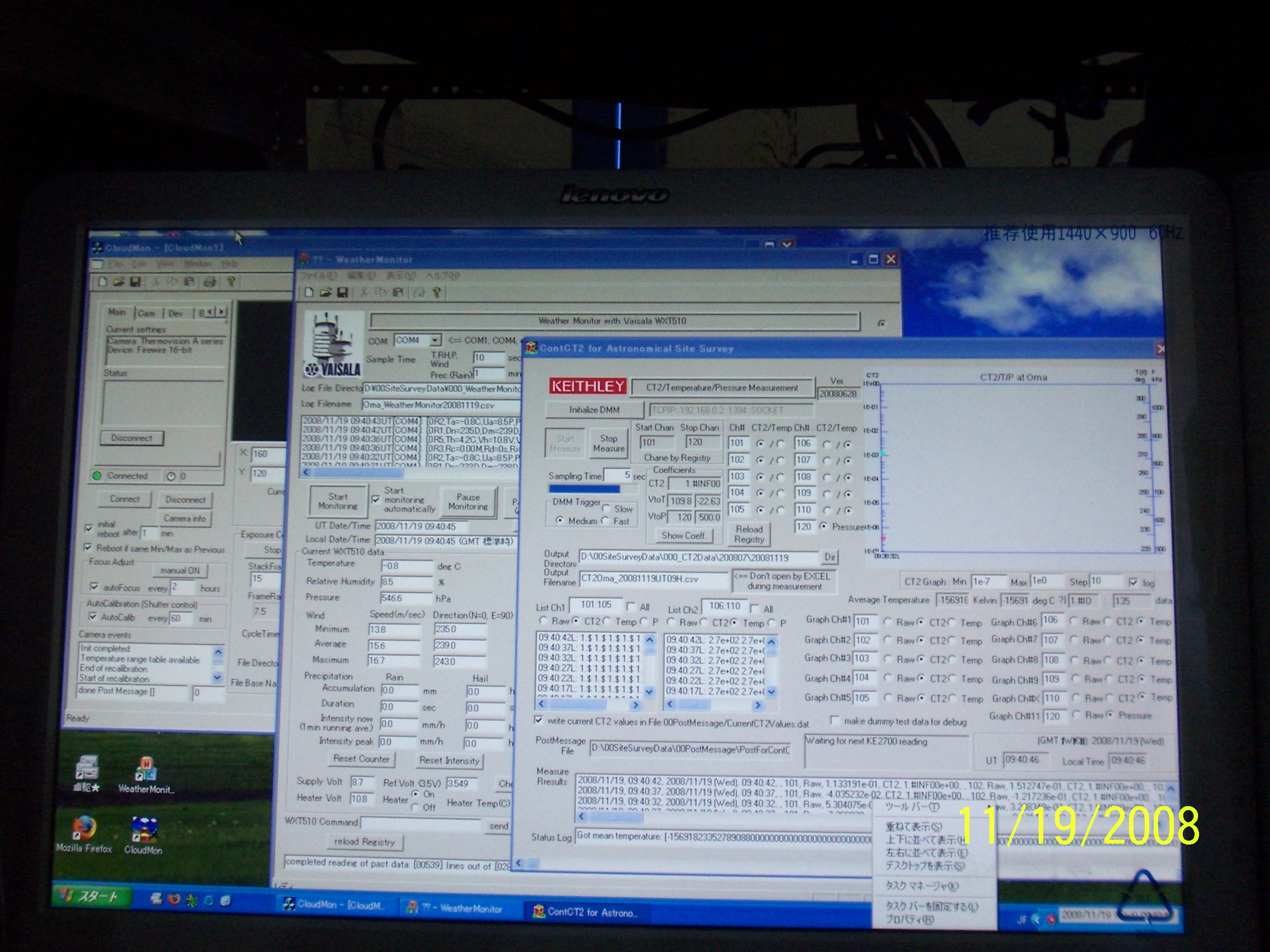Open the CloudMon desktop shortcut

pyautogui.click(x=143, y=831)
